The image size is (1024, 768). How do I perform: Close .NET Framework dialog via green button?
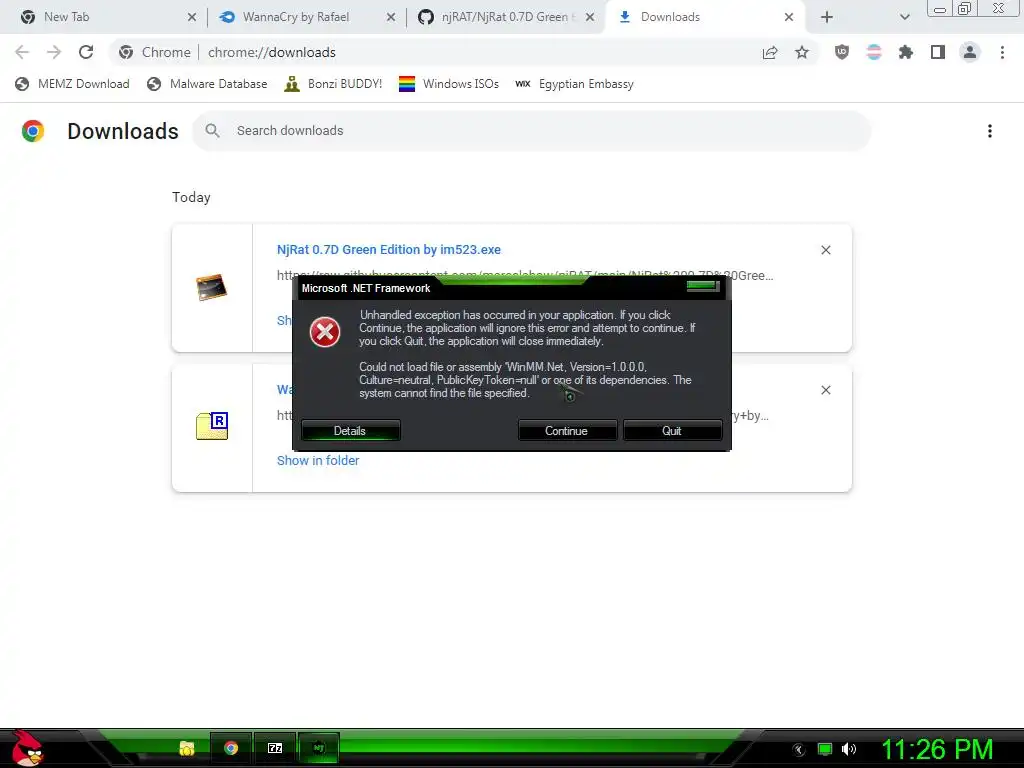703,286
